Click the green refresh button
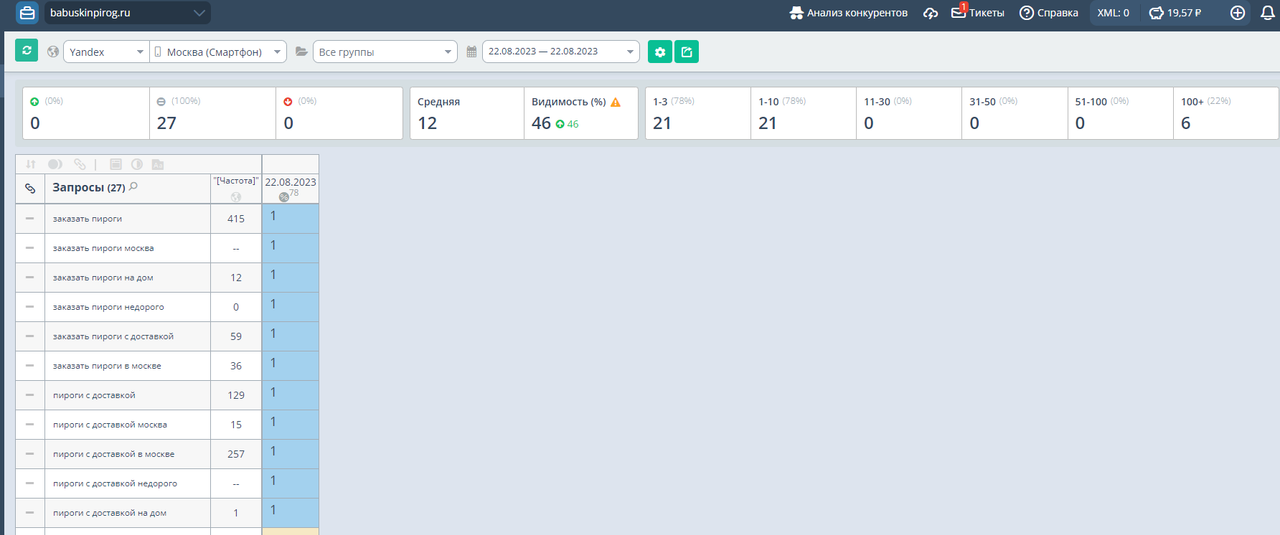1280x535 pixels. (27, 51)
